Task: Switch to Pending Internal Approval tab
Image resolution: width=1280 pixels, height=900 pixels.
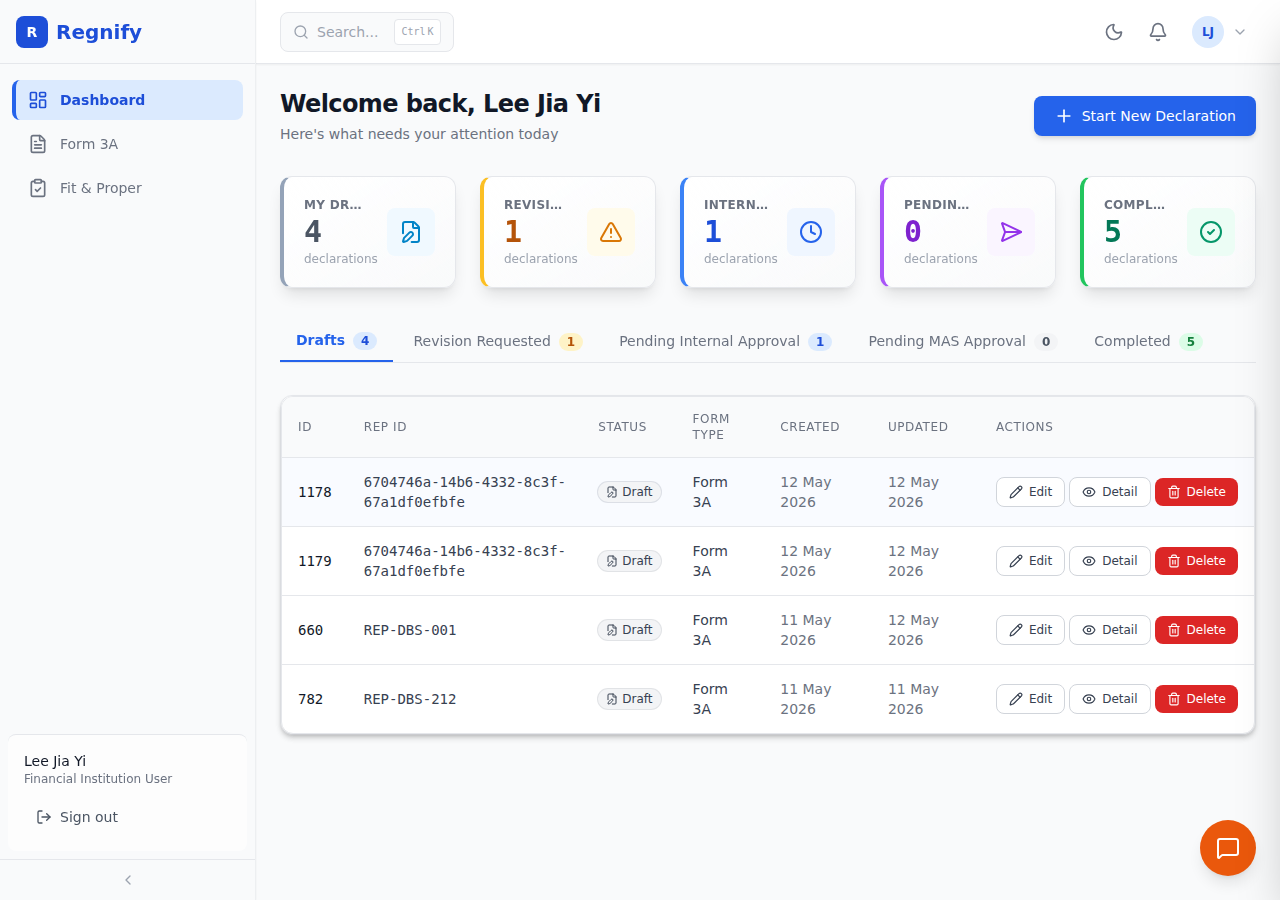Action: [x=725, y=341]
